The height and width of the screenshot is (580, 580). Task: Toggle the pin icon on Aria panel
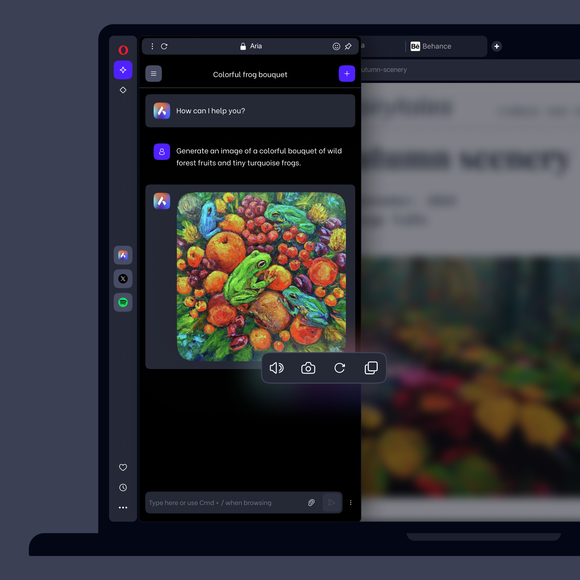[x=348, y=46]
